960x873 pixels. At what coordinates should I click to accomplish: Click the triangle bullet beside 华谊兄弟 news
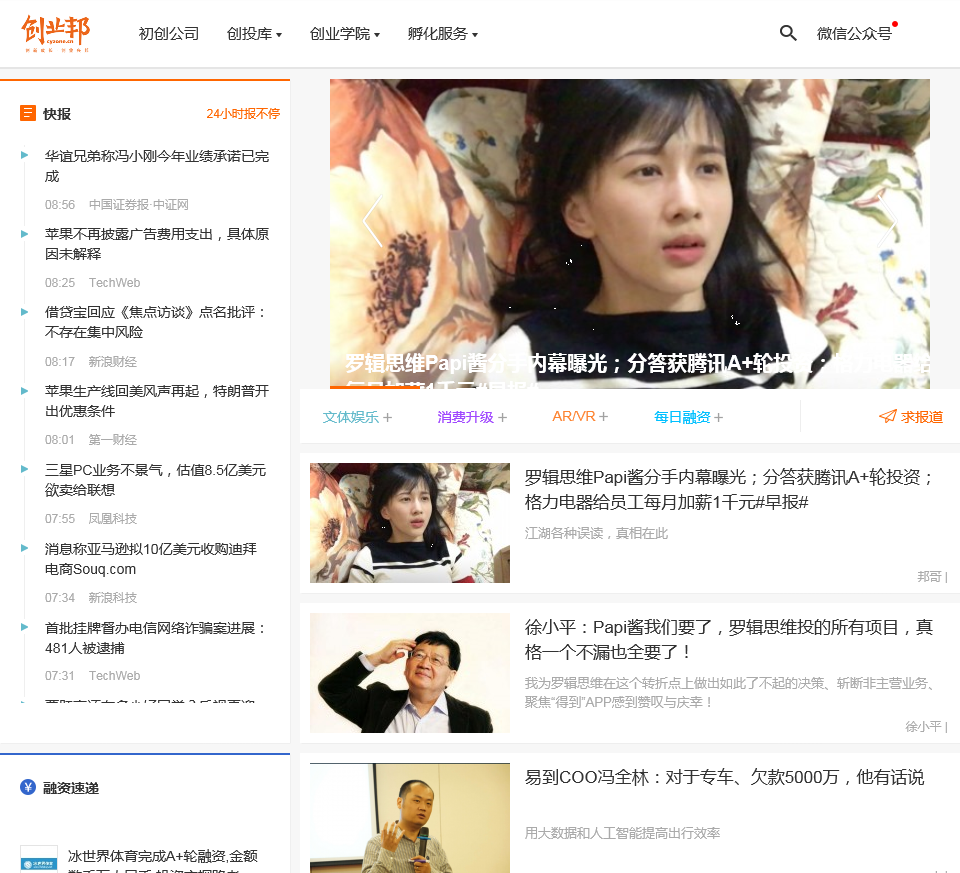[24, 155]
